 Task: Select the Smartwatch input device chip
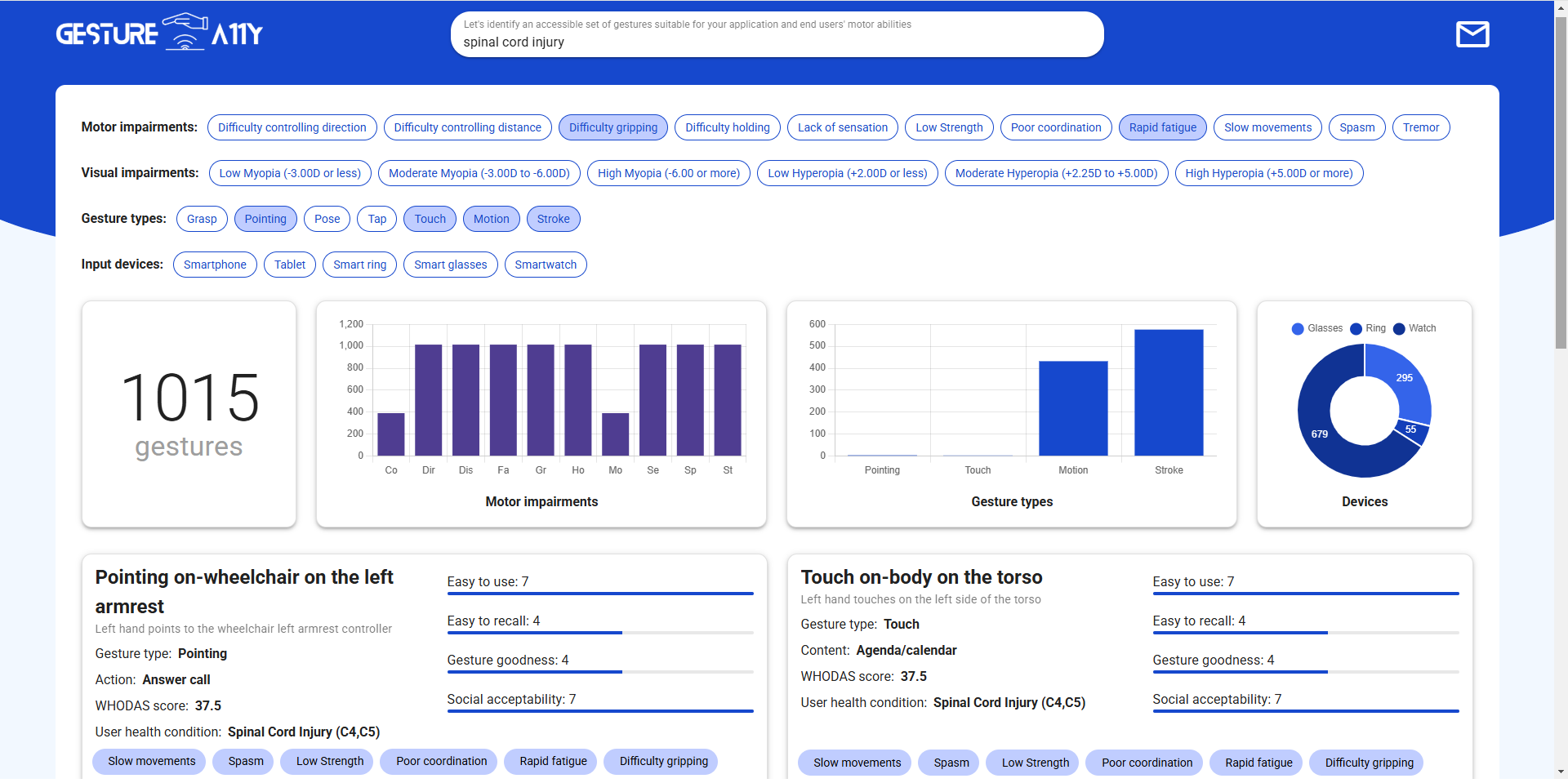point(546,265)
